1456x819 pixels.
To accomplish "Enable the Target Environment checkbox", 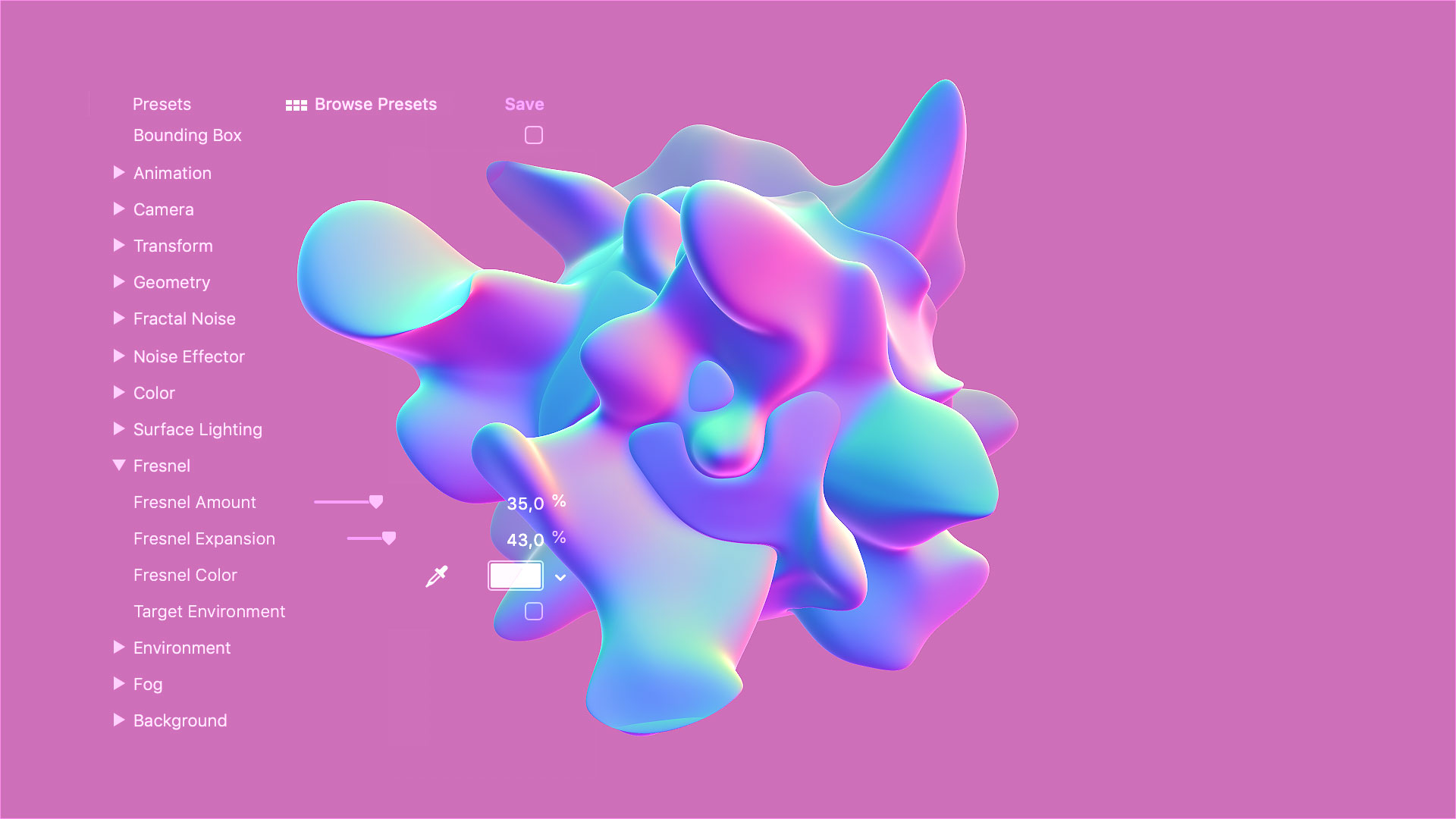I will 534,611.
